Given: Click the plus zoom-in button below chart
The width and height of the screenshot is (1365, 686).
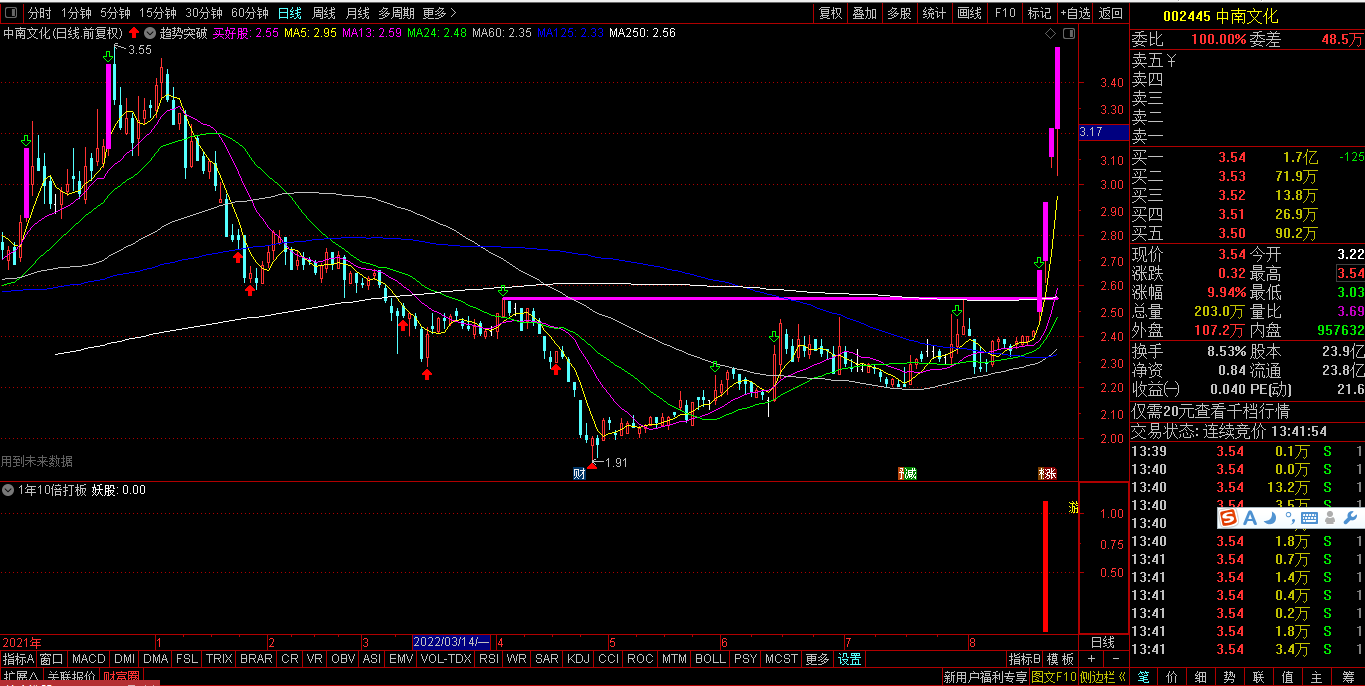Looking at the screenshot, I should (x=1091, y=659).
